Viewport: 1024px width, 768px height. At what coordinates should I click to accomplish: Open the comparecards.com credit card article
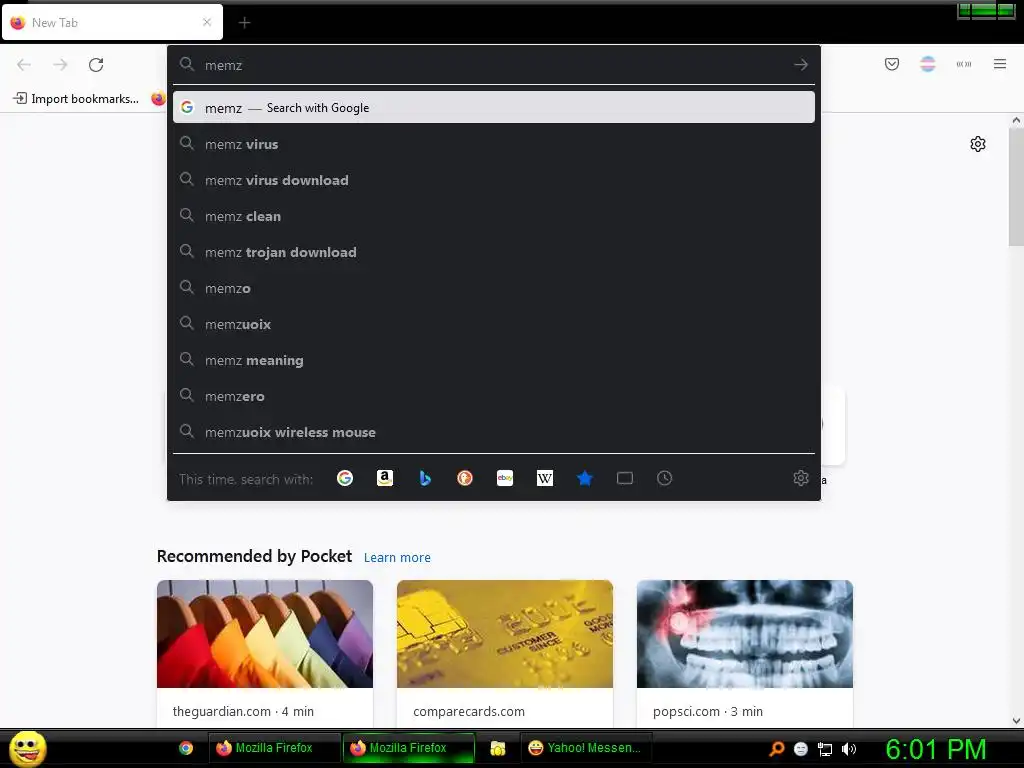click(505, 633)
